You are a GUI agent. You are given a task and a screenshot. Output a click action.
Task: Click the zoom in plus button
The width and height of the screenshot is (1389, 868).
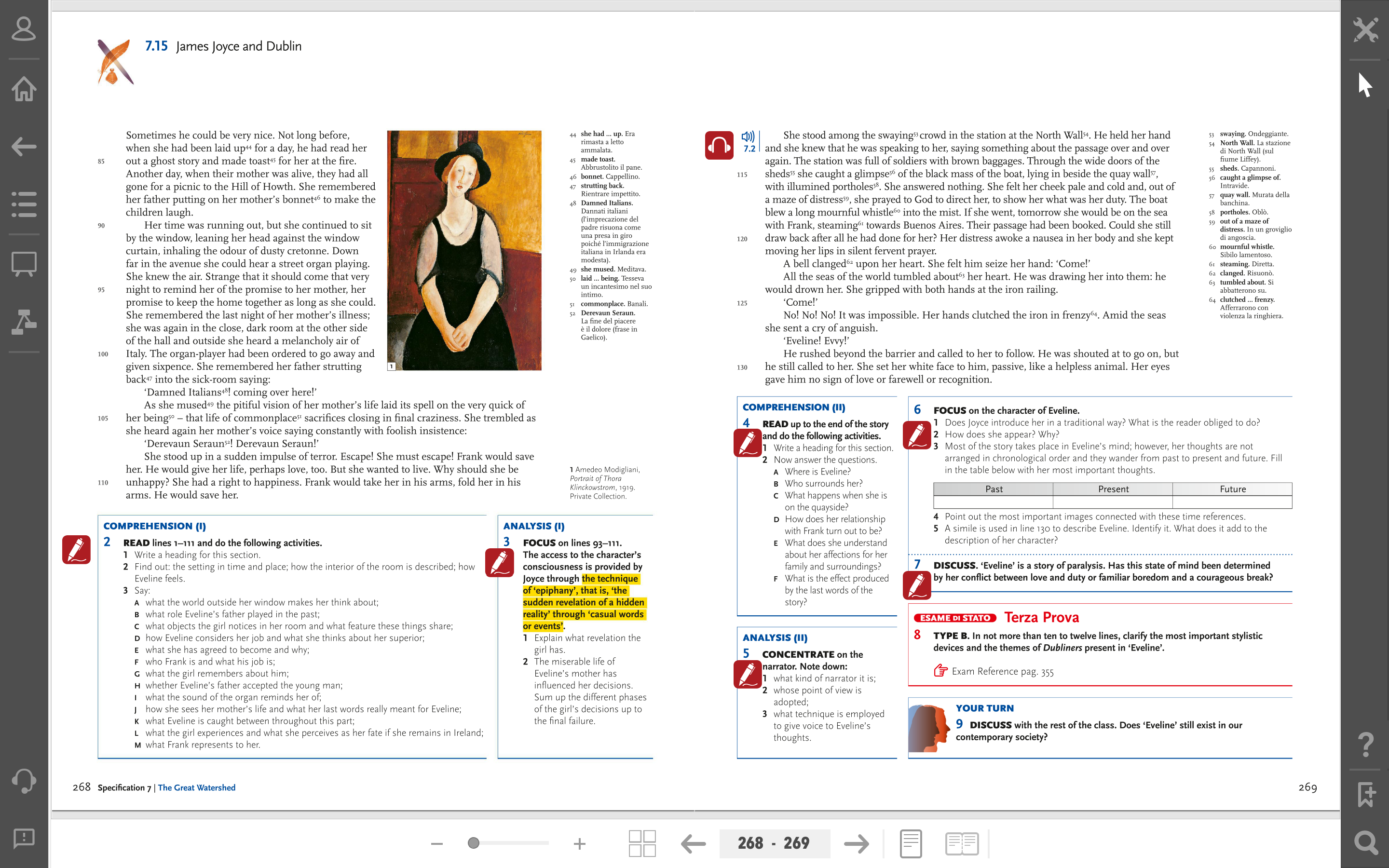(x=579, y=843)
